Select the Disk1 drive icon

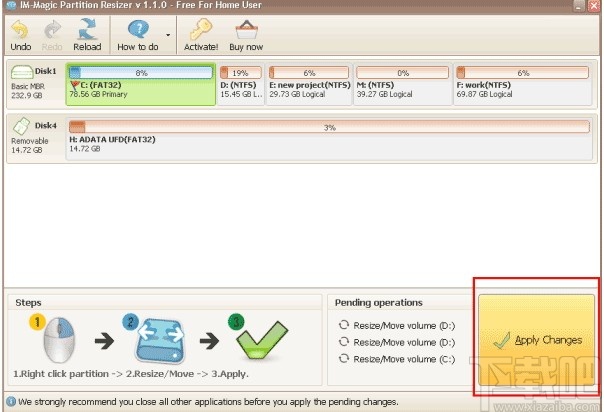click(x=22, y=72)
